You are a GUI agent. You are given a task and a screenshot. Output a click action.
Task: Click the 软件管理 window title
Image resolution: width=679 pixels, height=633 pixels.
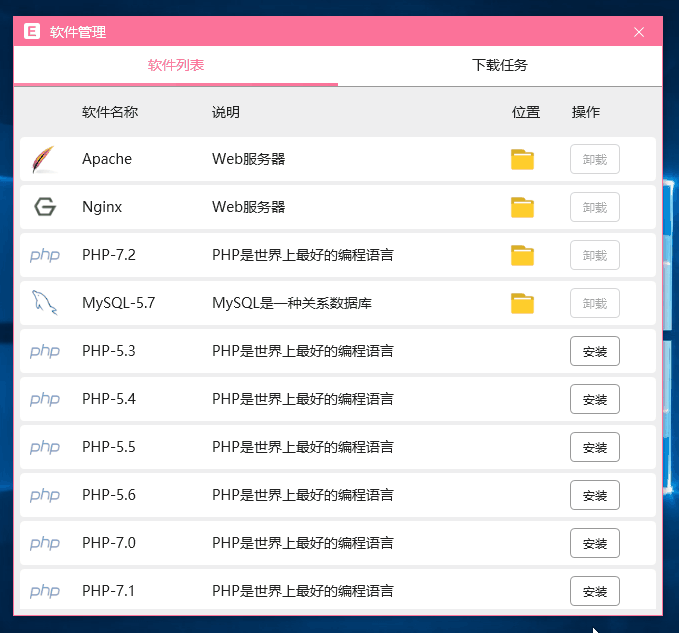[x=78, y=32]
